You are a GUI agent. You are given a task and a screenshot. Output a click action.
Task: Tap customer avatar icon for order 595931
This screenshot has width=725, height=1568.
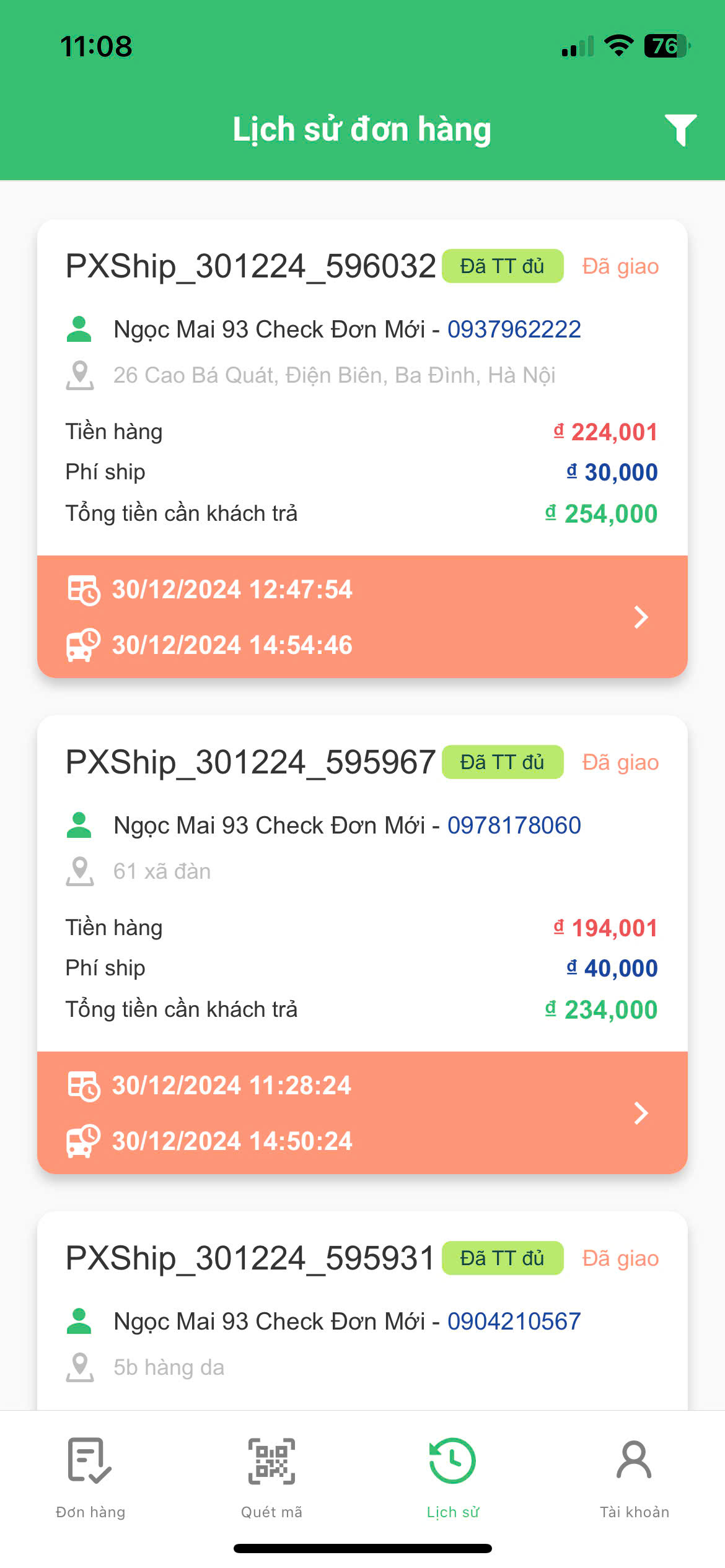[79, 1321]
